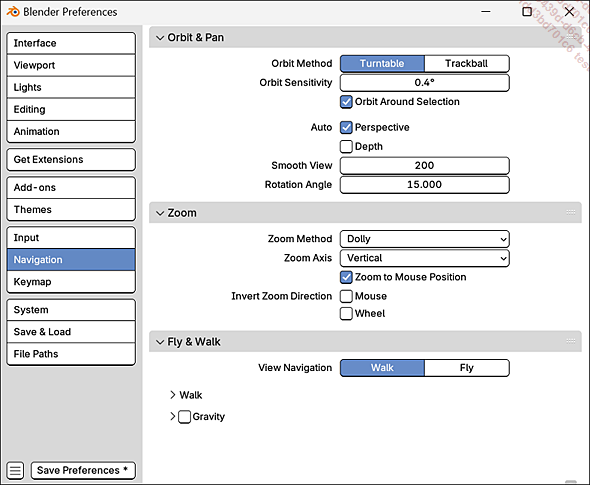Click Save Preferences button
This screenshot has width=590, height=485.
point(83,470)
